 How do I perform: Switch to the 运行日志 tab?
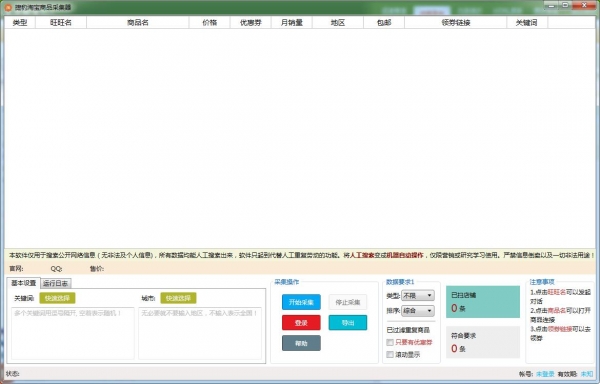click(56, 283)
